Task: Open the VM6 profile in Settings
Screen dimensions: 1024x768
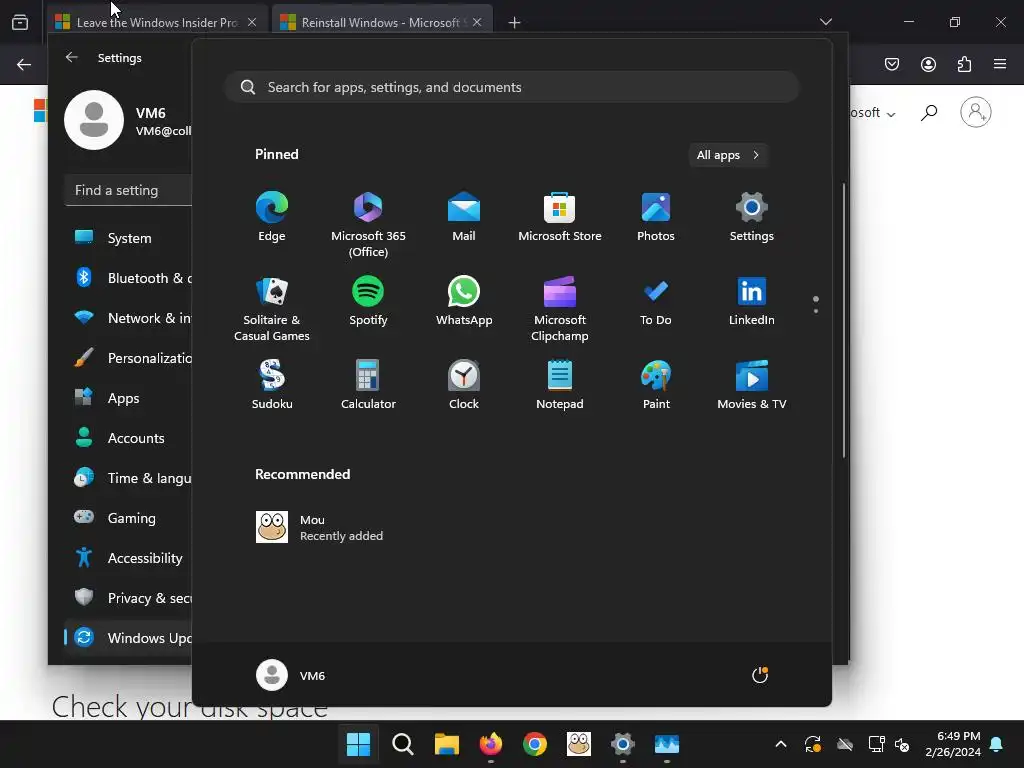Action: pos(128,120)
